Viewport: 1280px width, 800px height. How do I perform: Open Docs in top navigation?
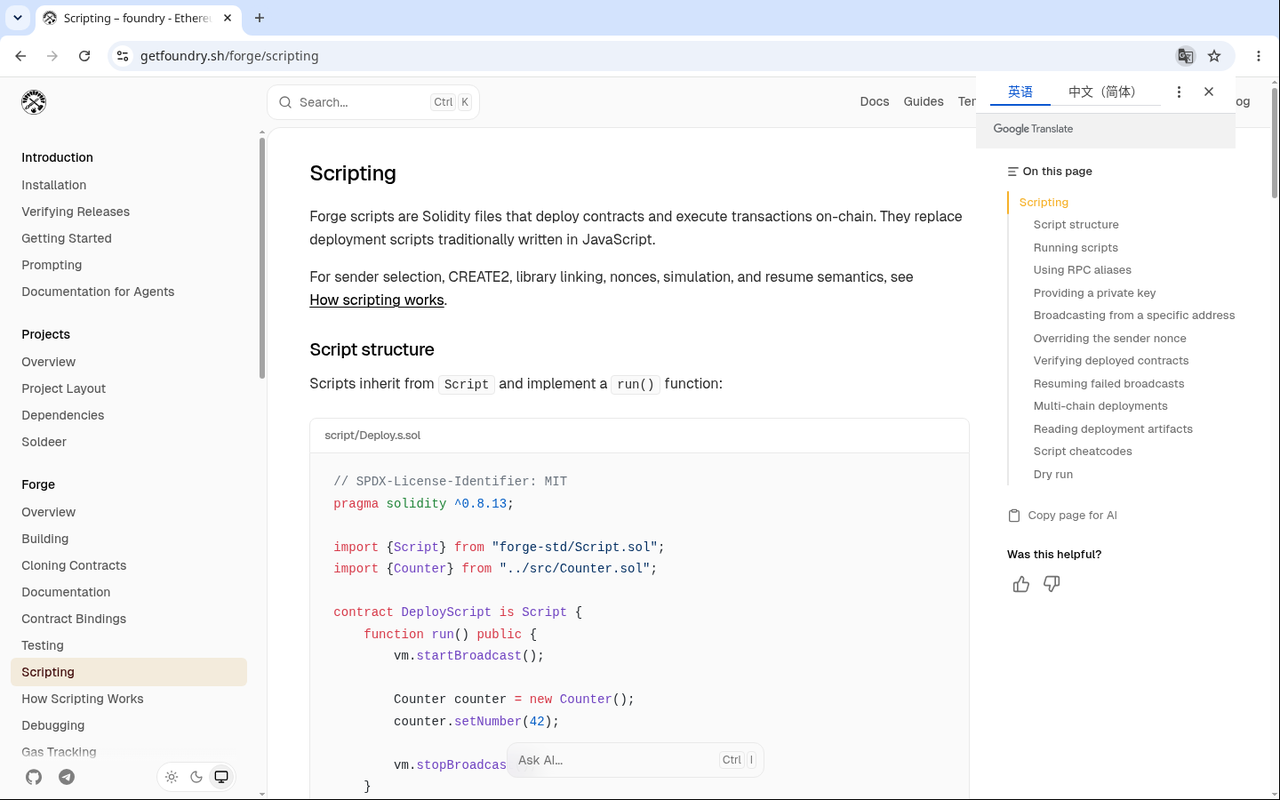pos(875,102)
